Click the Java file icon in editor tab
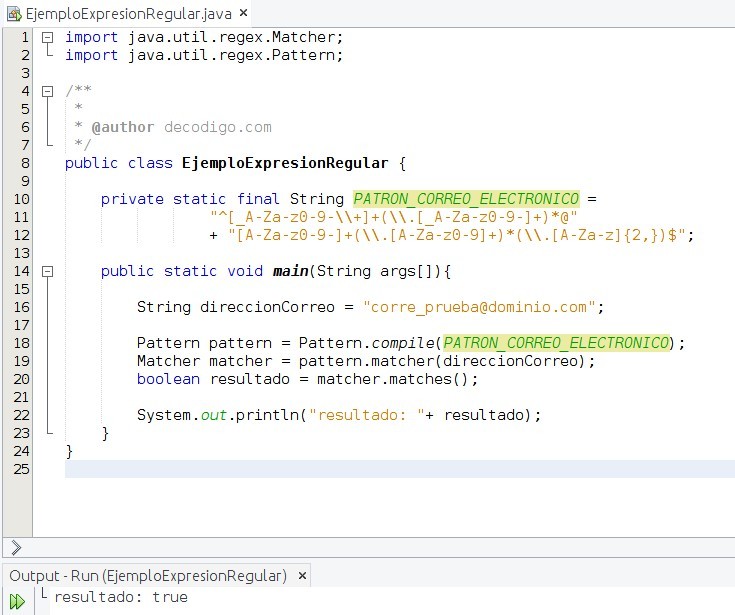The image size is (735, 615). pyautogui.click(x=14, y=14)
